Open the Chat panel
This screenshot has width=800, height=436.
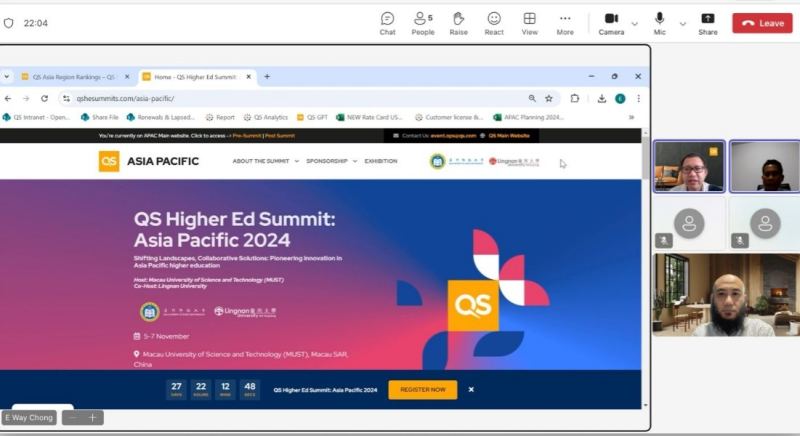pos(387,23)
